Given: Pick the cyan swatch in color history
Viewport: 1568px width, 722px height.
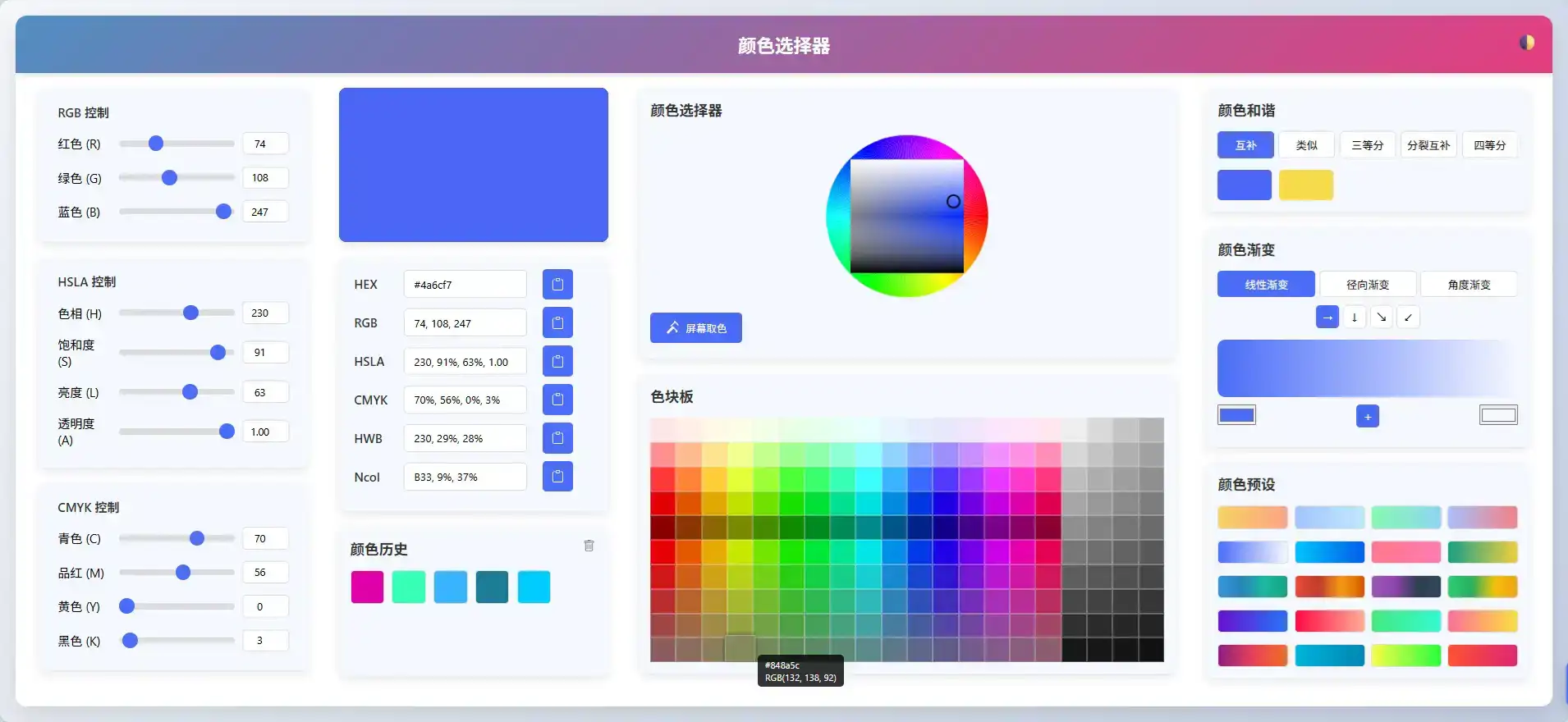Looking at the screenshot, I should [x=534, y=587].
